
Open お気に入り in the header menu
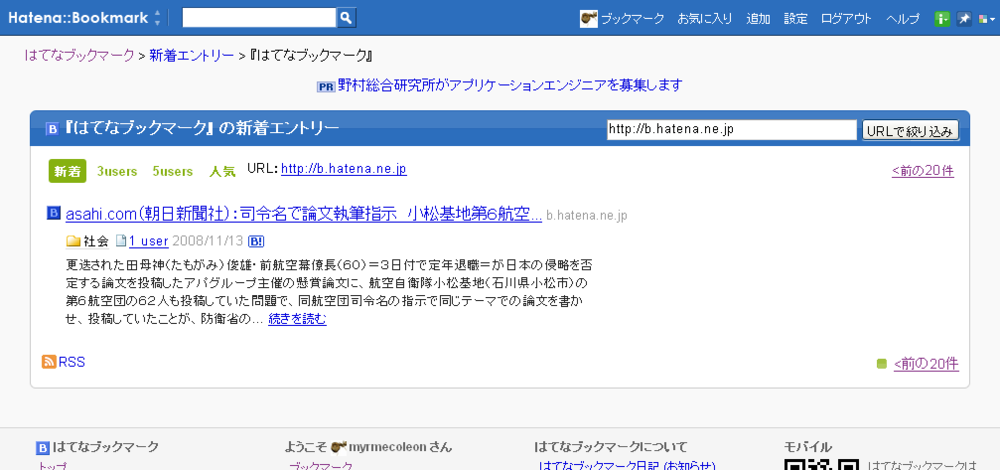click(x=705, y=18)
